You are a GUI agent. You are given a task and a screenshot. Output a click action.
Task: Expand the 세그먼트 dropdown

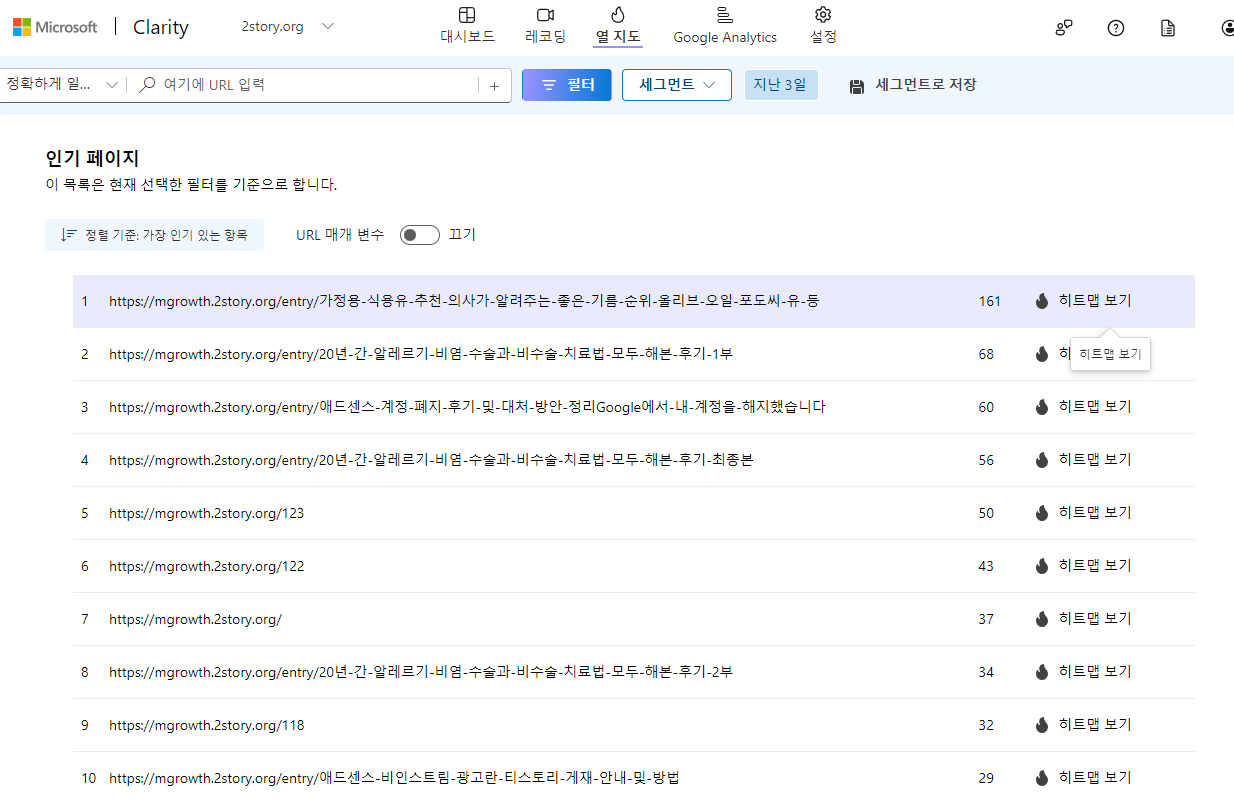click(676, 84)
